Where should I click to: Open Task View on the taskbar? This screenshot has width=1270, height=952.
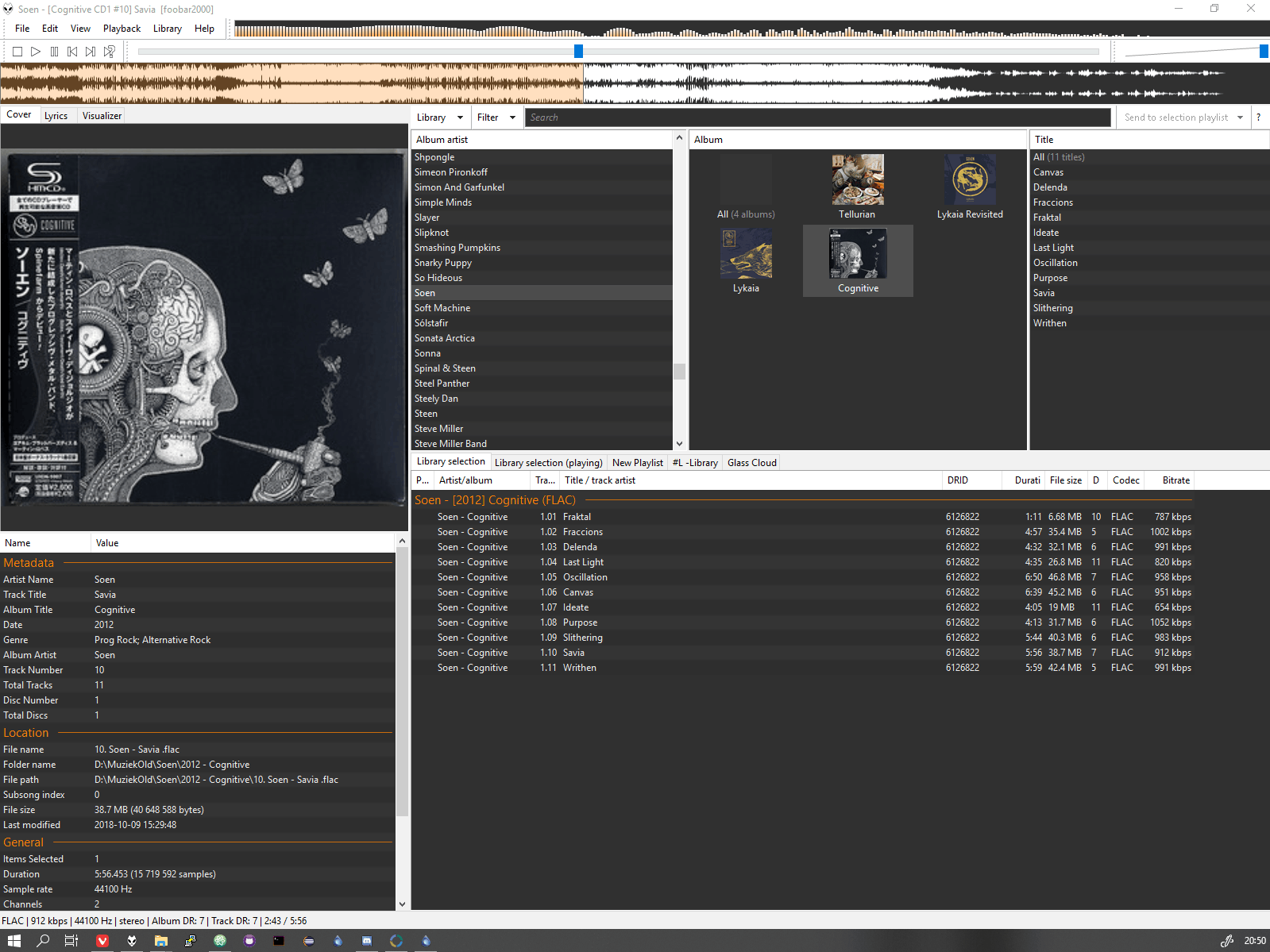[71, 941]
